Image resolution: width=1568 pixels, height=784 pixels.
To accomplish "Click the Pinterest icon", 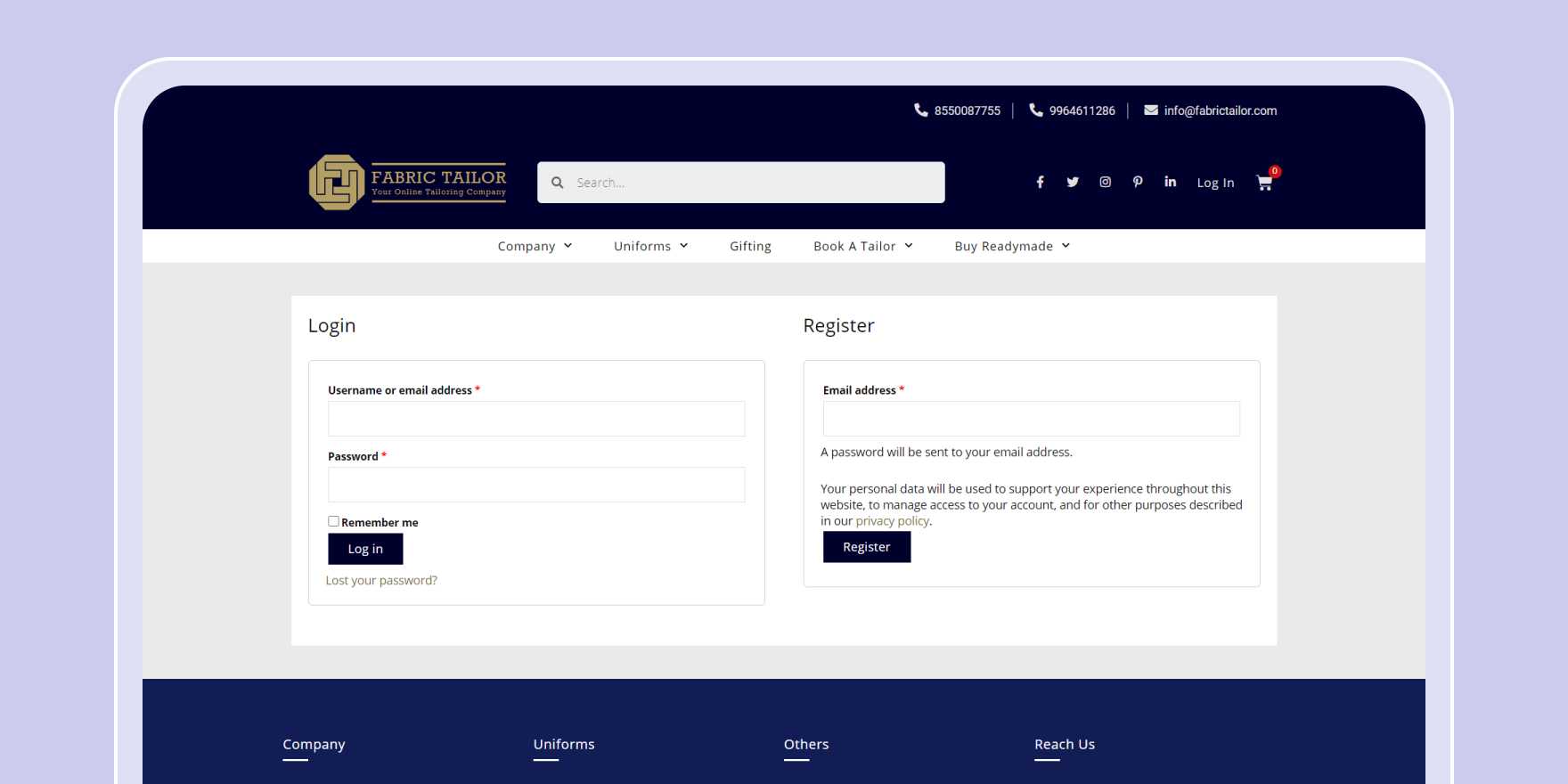I will 1138,183.
